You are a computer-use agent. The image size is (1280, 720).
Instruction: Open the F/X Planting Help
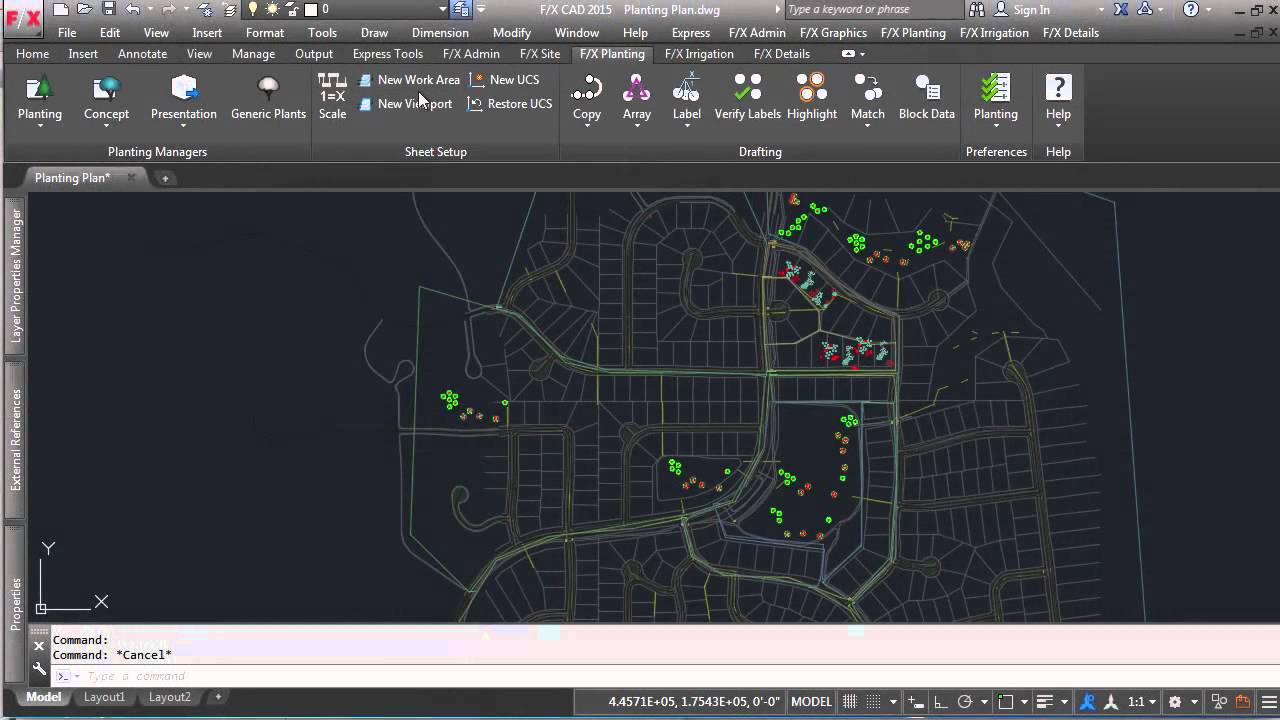tap(1058, 99)
